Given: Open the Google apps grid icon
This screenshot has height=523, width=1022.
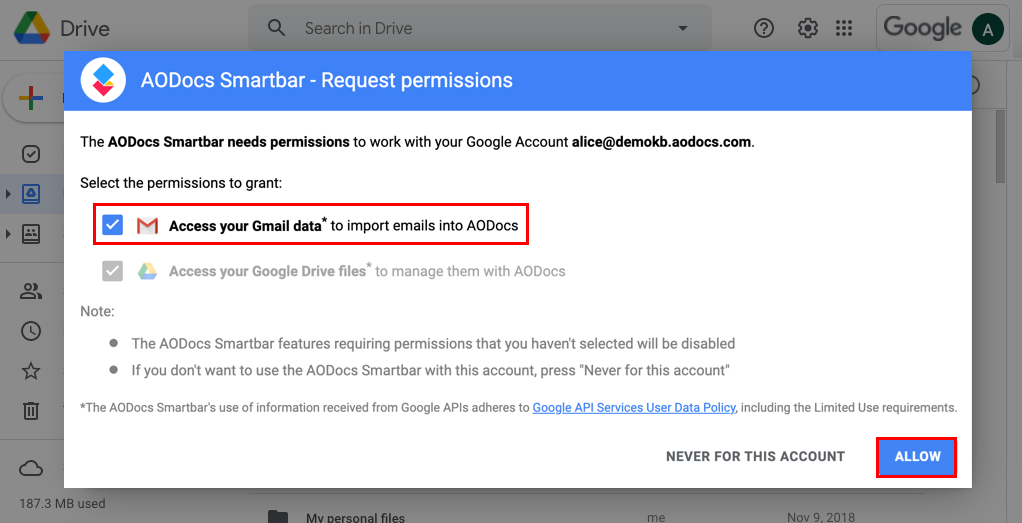Looking at the screenshot, I should coord(844,28).
